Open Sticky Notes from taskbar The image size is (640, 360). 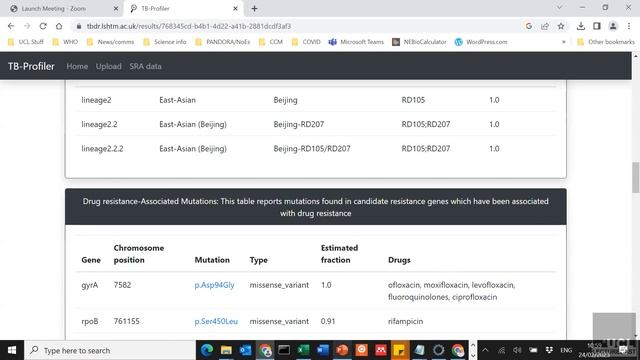[x=400, y=350]
